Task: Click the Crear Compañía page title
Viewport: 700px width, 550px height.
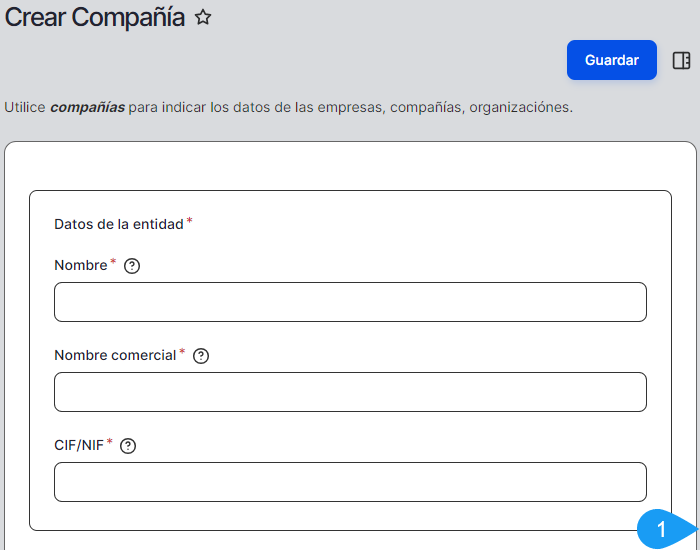Action: point(95,17)
